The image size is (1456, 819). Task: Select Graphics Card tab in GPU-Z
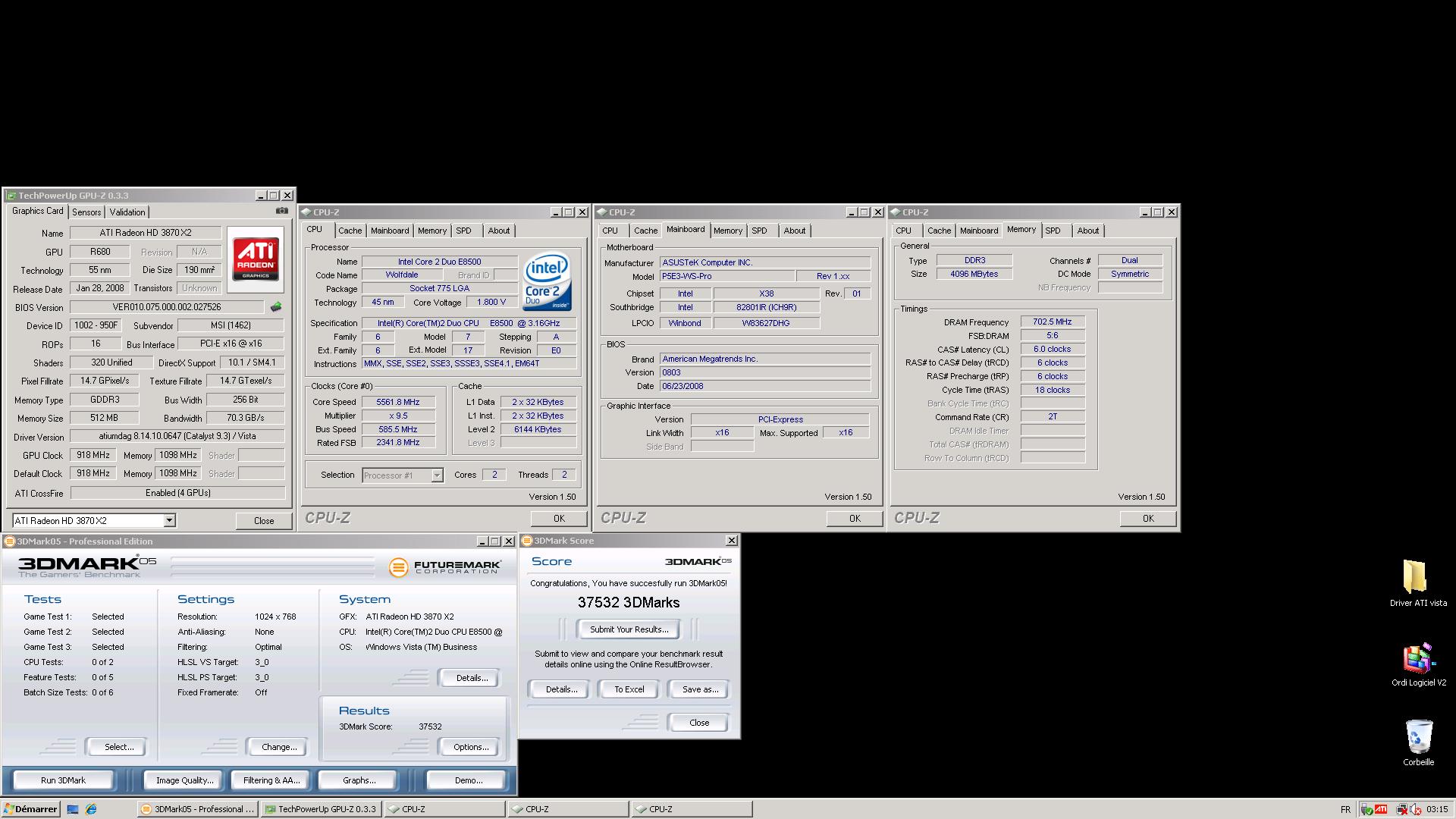(38, 212)
